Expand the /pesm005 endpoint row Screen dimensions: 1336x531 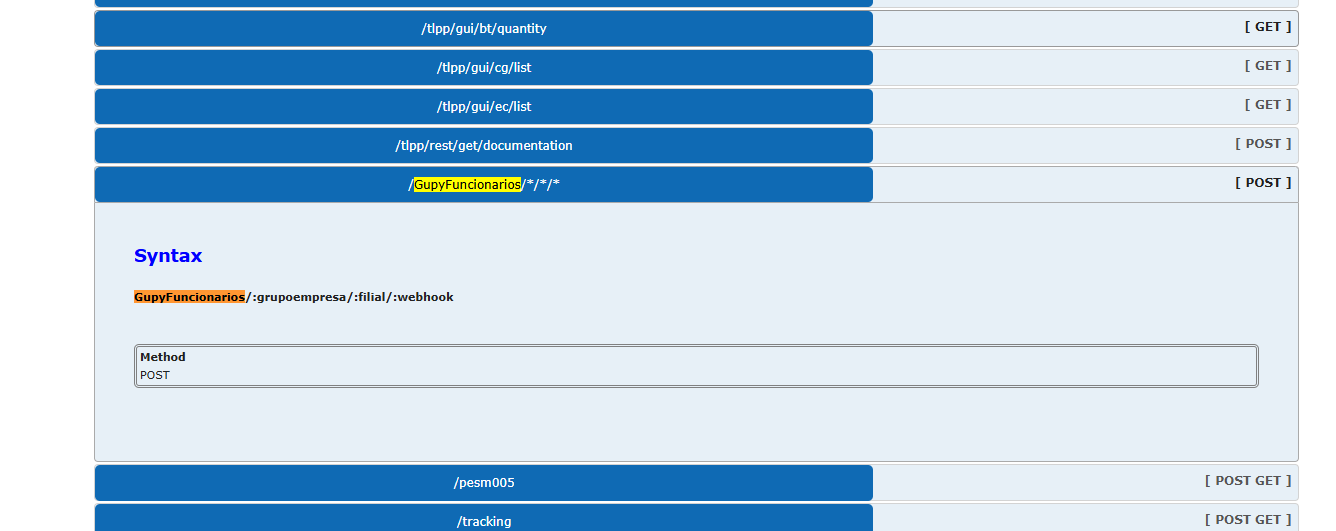[483, 483]
